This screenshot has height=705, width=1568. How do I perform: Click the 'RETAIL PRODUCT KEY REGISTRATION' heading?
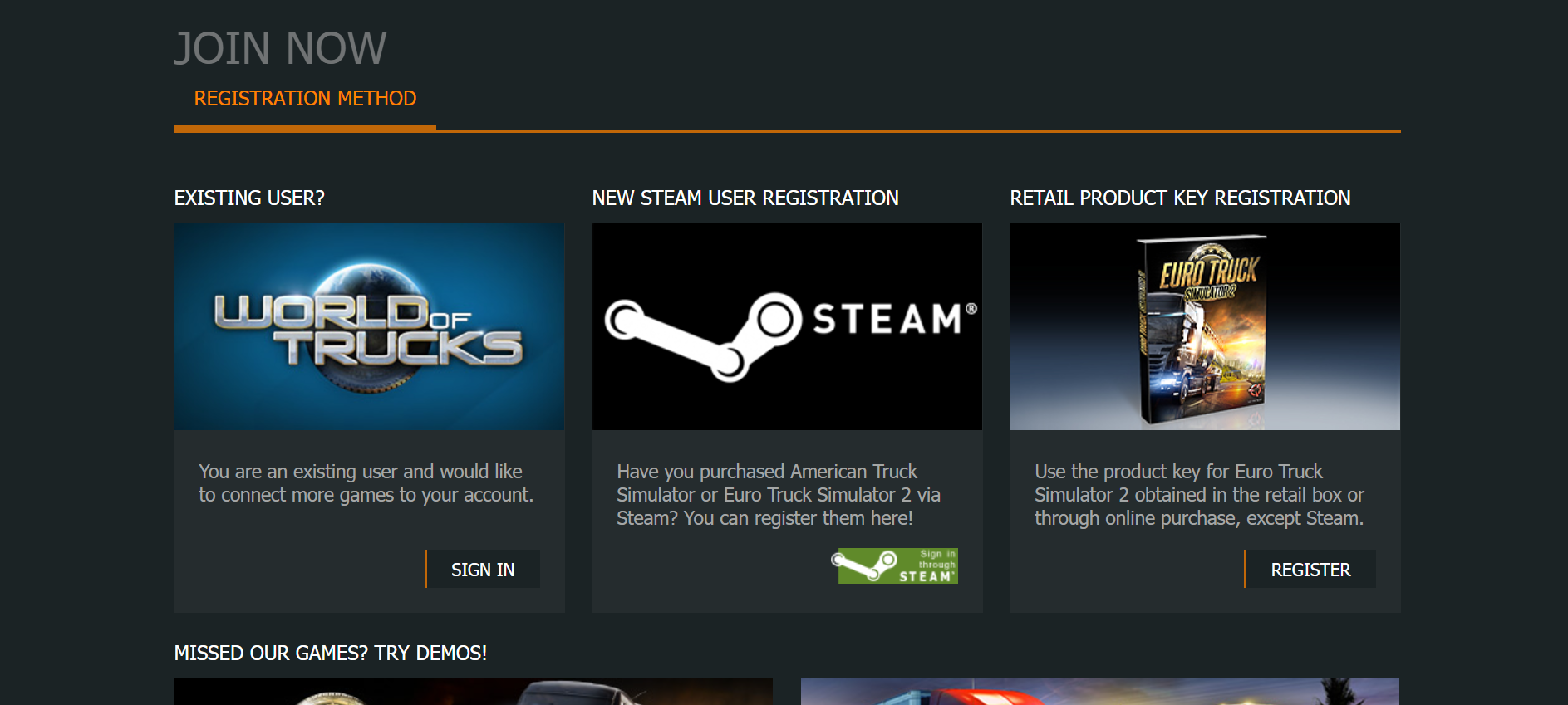[x=1180, y=198]
